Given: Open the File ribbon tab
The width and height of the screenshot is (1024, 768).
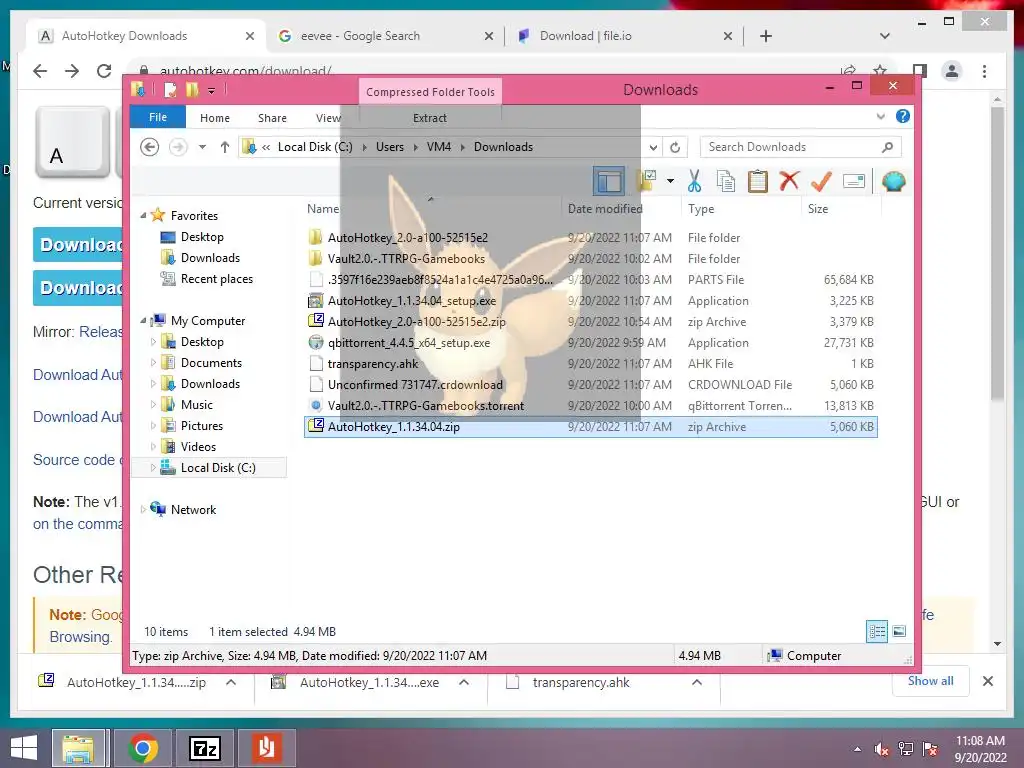Looking at the screenshot, I should pos(158,118).
